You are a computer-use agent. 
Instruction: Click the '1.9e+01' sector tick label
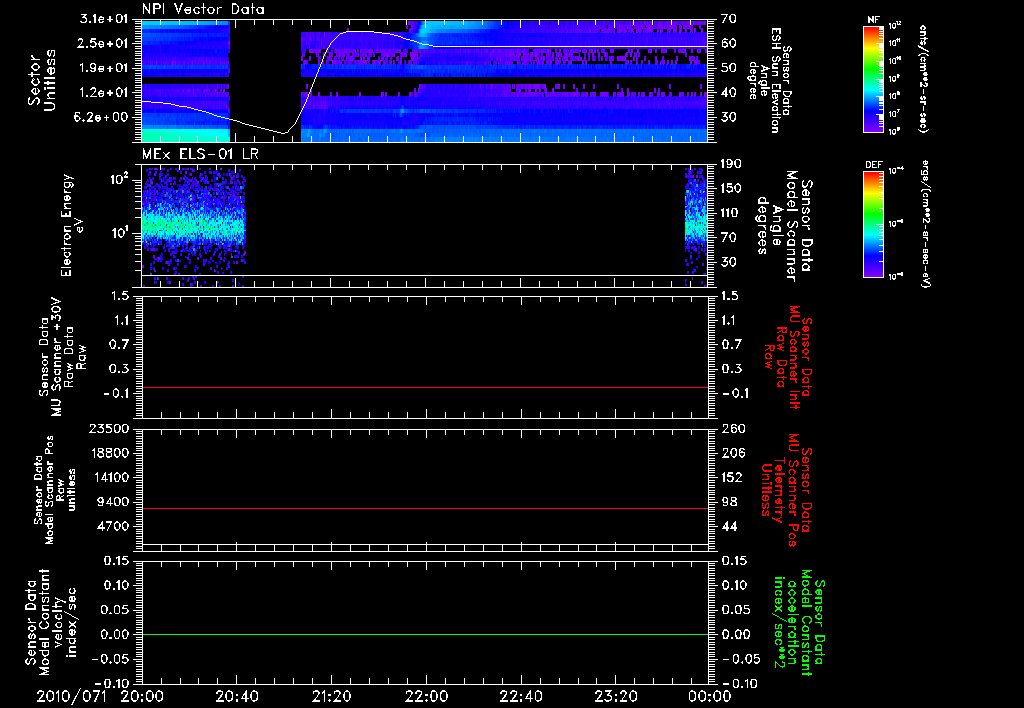click(103, 68)
